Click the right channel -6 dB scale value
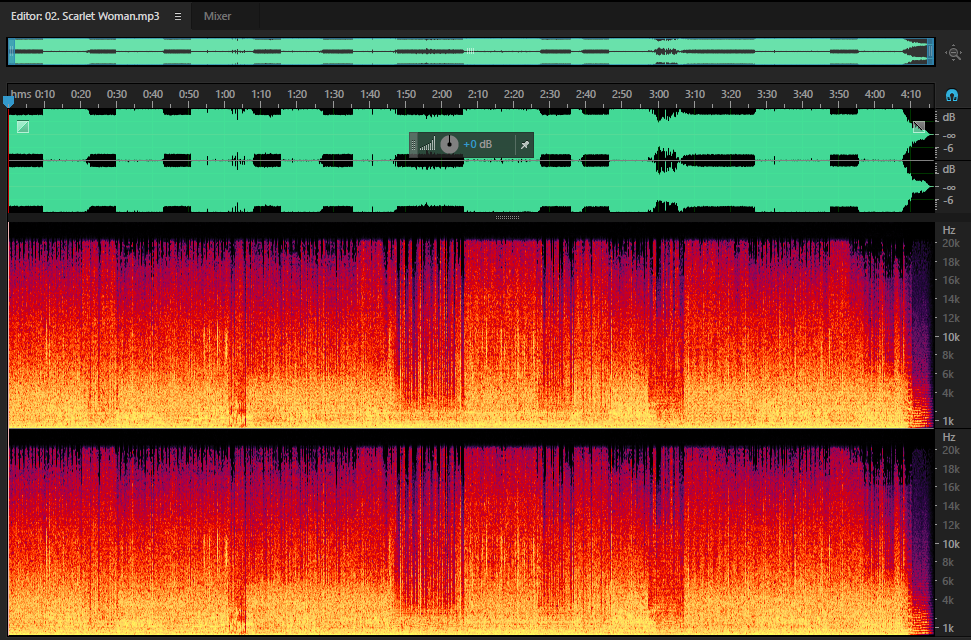Viewport: 971px width, 640px height. 947,201
